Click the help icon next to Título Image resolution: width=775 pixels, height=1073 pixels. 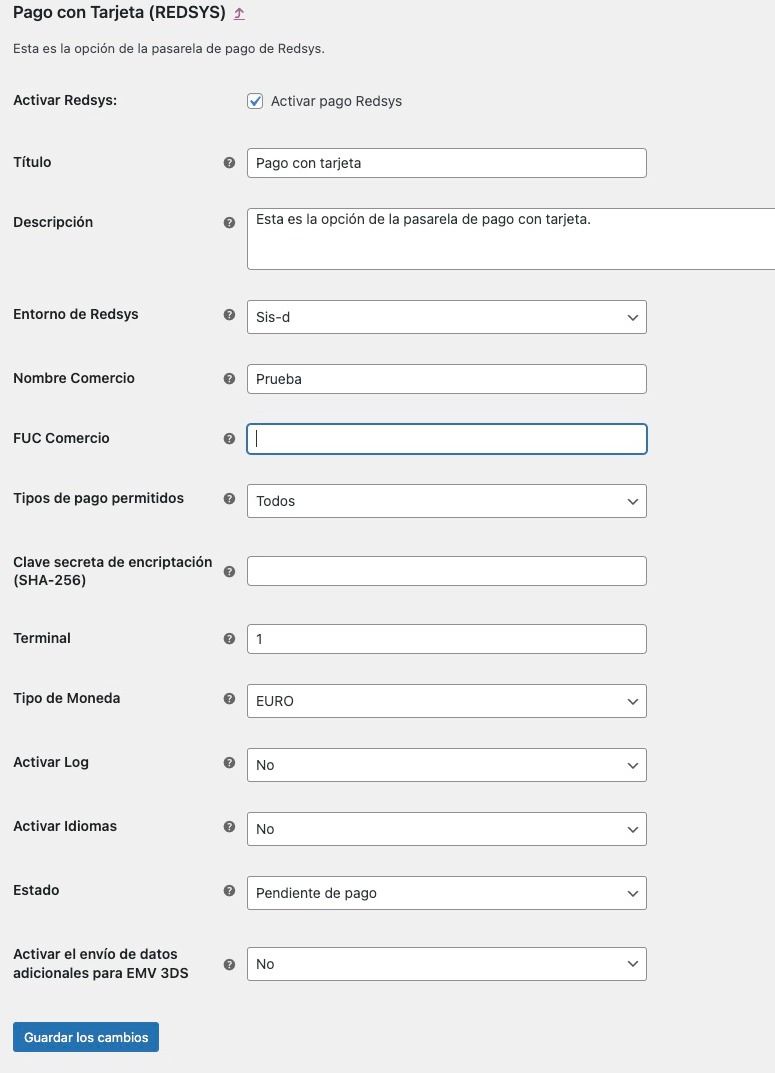click(x=229, y=163)
